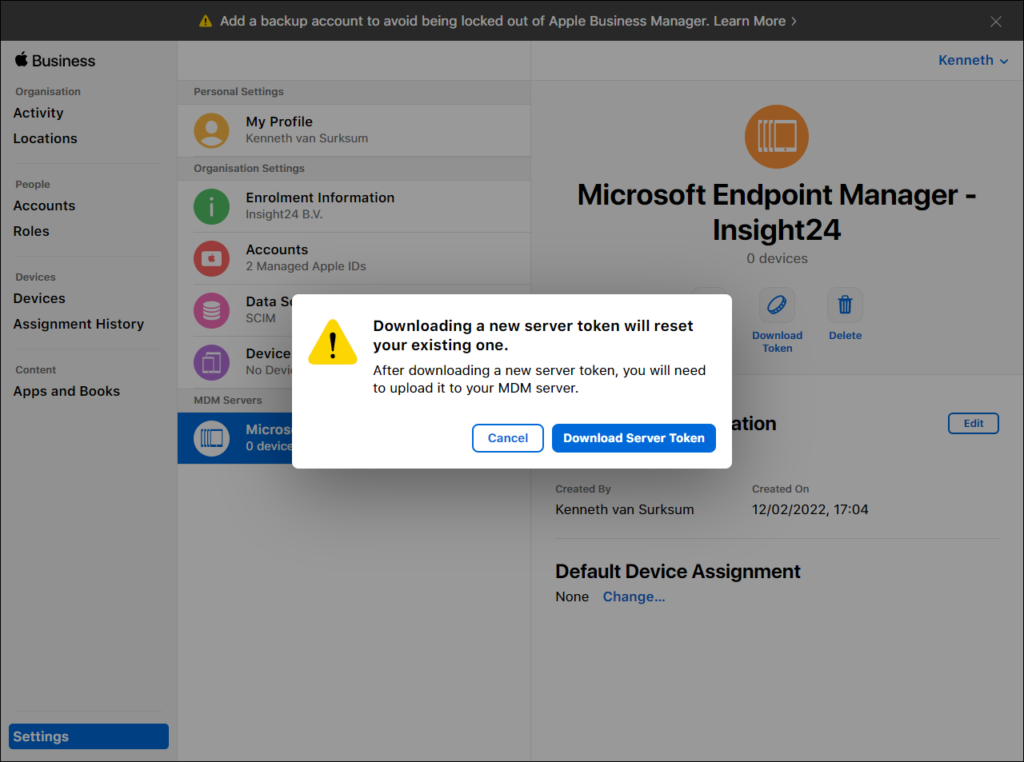
Task: Click the orange MDM server icon
Action: tap(777, 136)
